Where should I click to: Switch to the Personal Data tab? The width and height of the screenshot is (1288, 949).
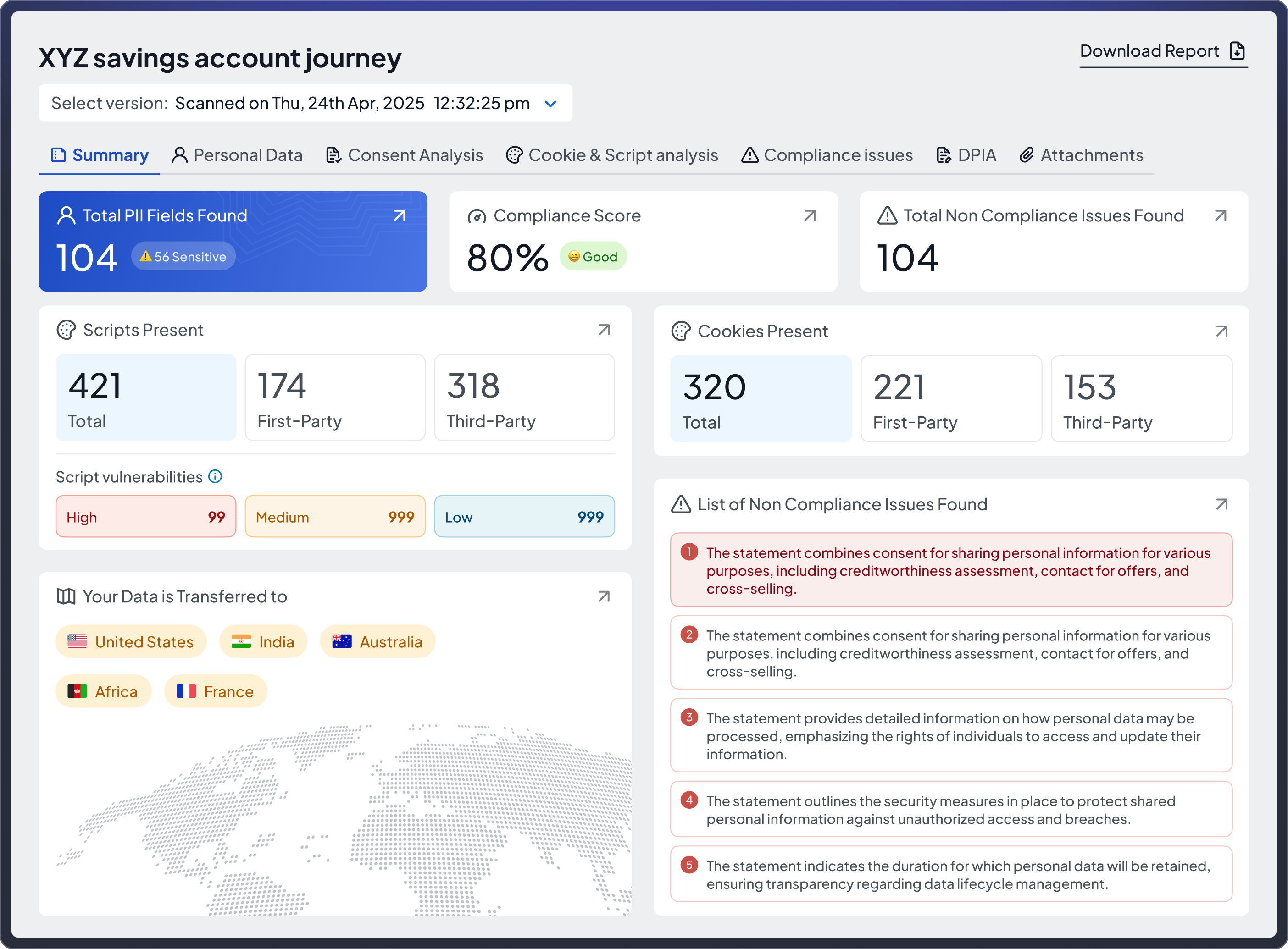[x=237, y=155]
